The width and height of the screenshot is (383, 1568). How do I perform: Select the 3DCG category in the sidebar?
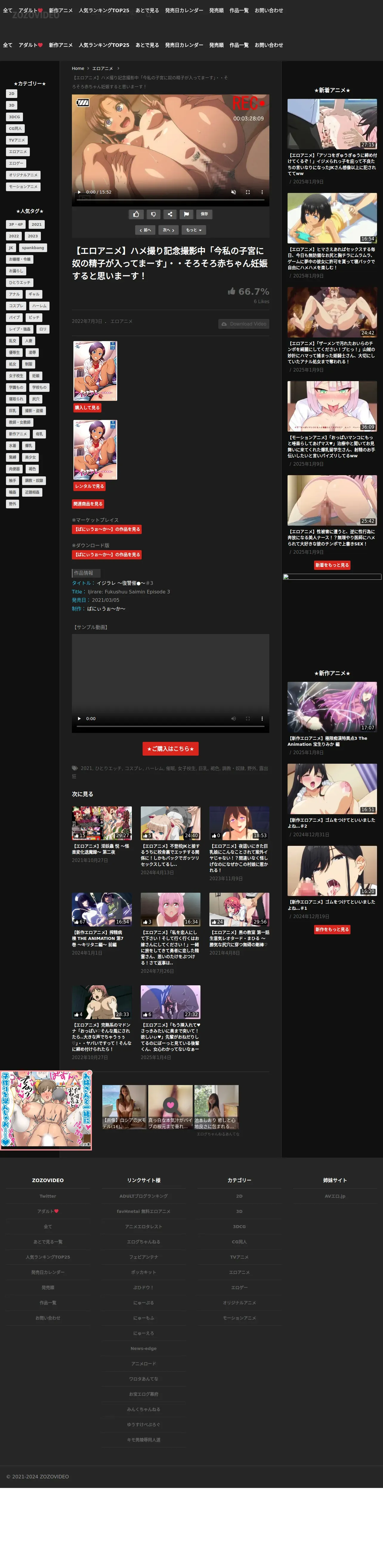[14, 117]
